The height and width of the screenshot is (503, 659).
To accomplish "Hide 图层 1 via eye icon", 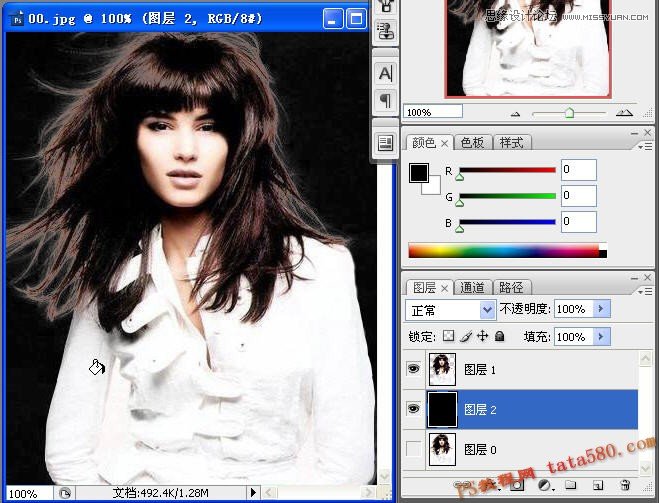I will tap(414, 369).
